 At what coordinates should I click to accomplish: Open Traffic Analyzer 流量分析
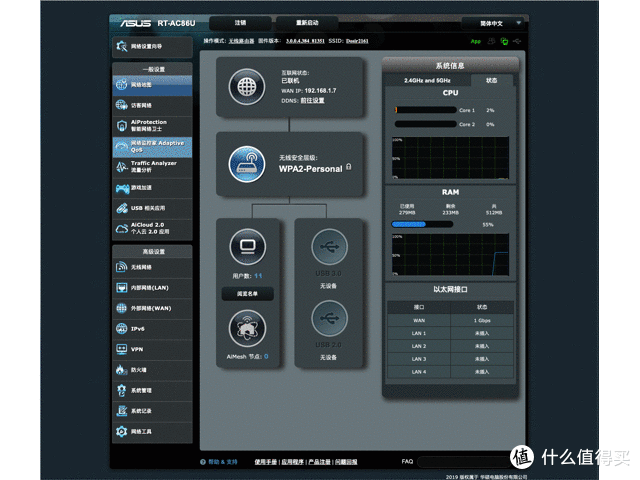click(152, 167)
